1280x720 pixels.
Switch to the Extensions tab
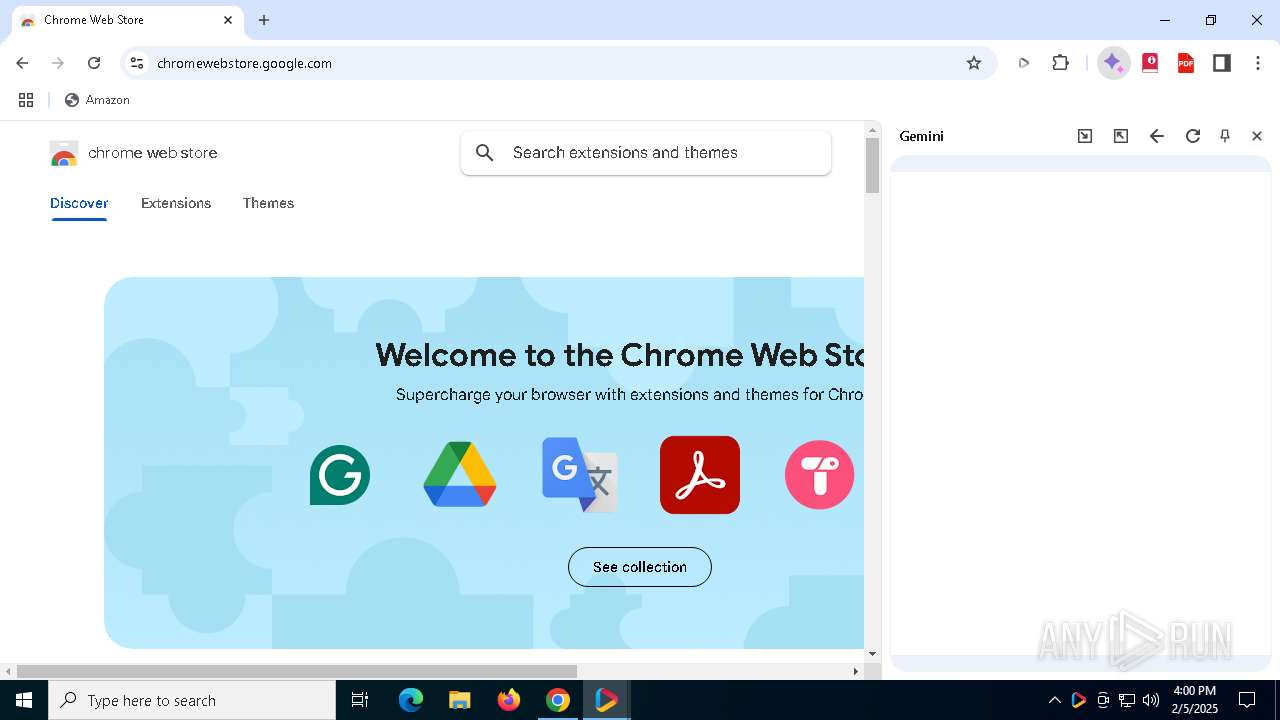coord(176,203)
